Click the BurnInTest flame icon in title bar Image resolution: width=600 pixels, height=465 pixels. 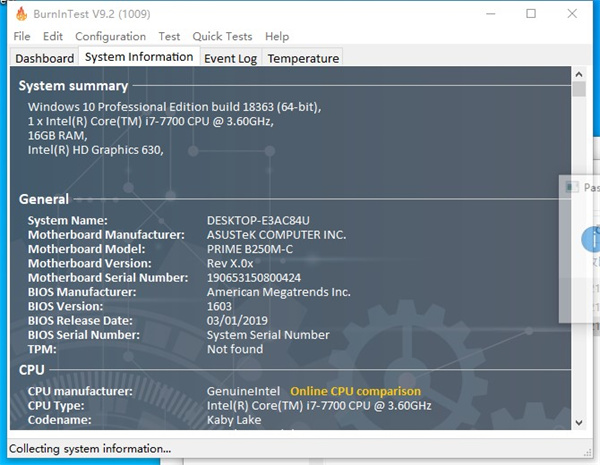pos(20,14)
